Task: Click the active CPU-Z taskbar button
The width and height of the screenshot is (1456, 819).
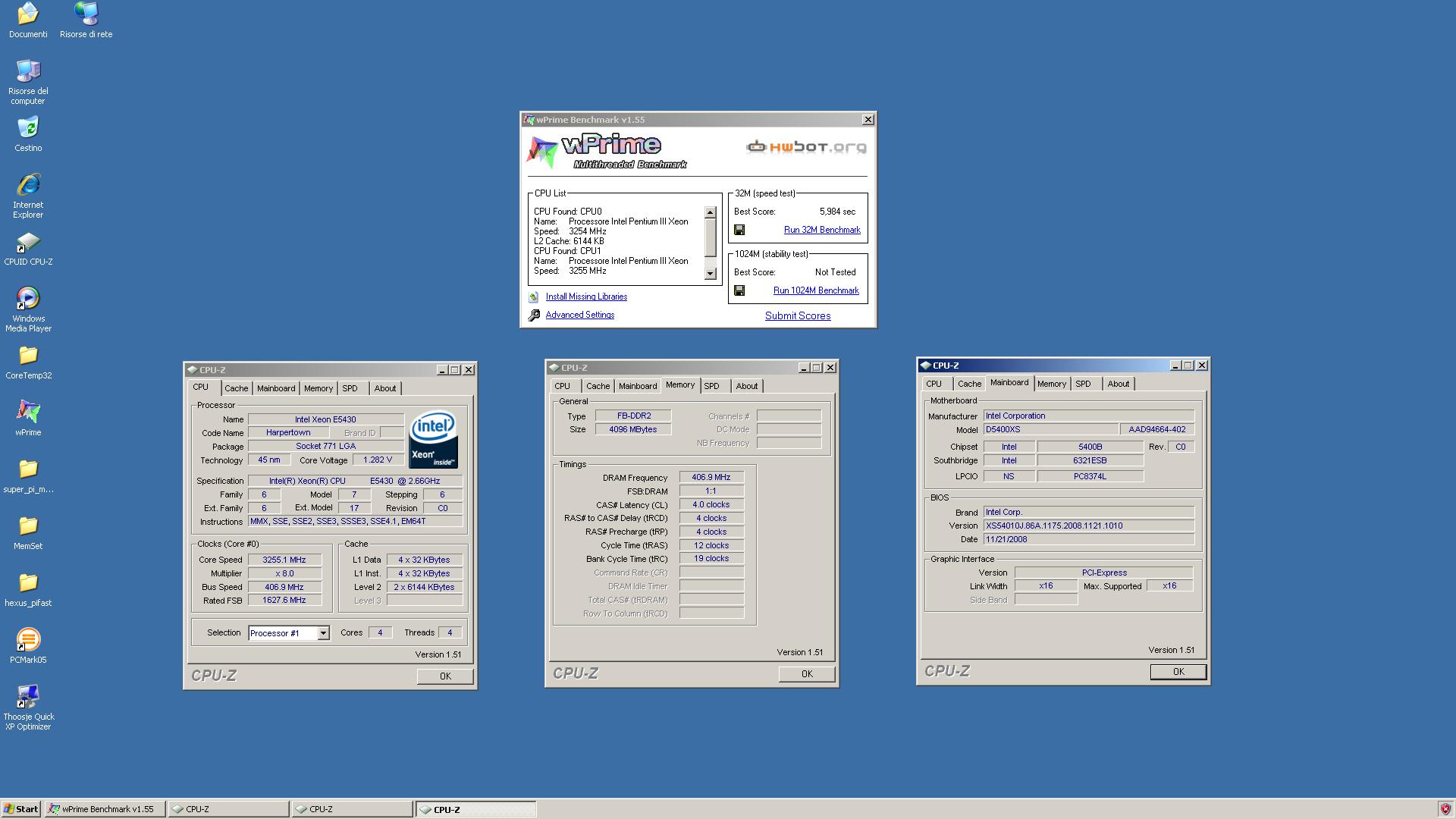Action: click(476, 809)
